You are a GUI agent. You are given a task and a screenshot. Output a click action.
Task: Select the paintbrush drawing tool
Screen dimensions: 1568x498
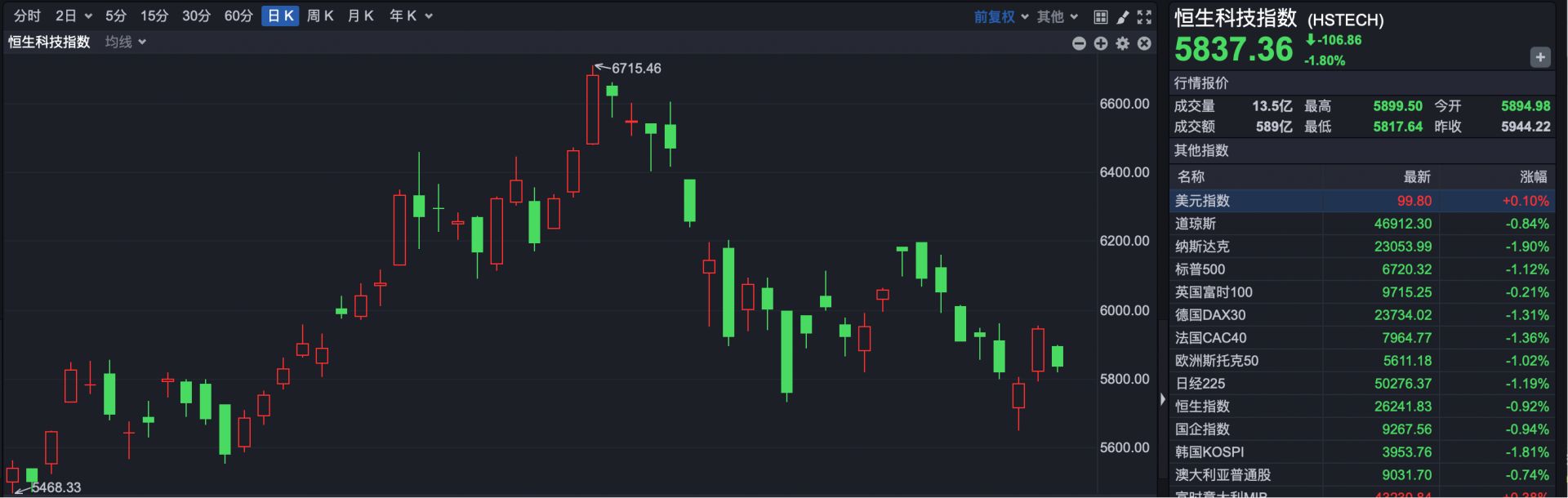(x=1123, y=16)
